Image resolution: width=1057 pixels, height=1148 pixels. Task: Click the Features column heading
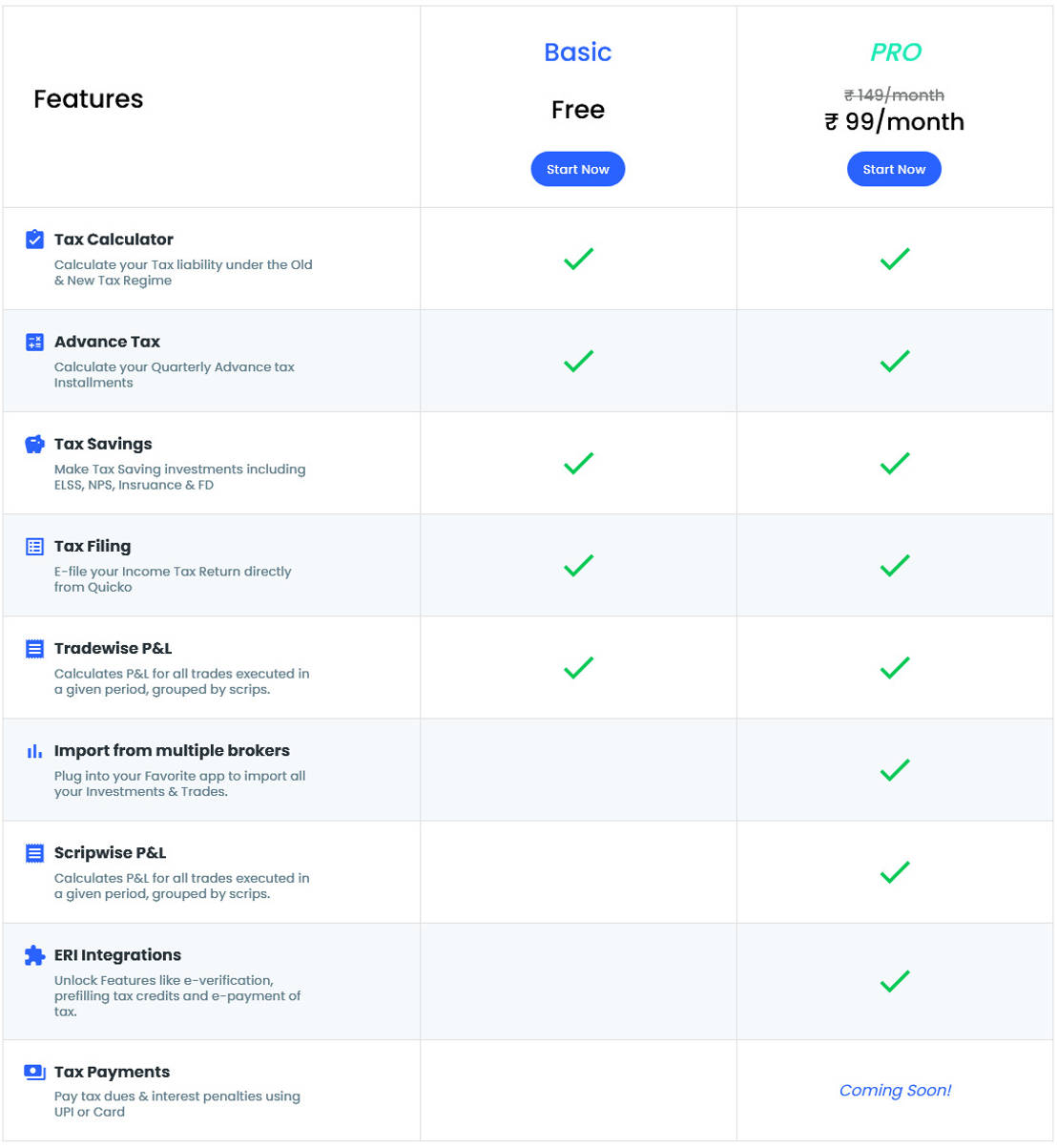tap(88, 99)
